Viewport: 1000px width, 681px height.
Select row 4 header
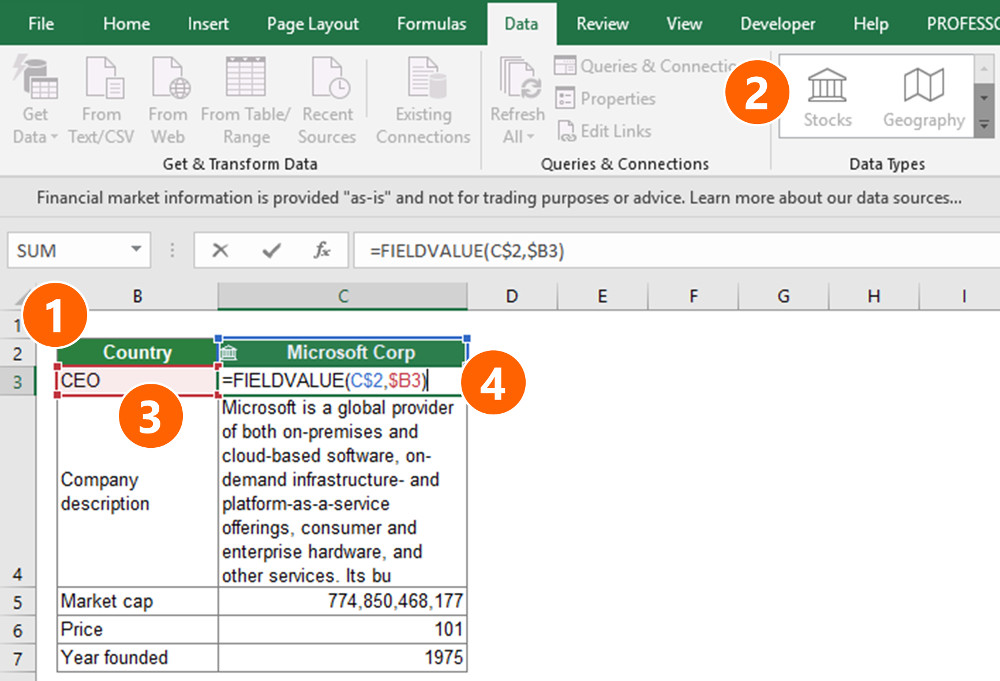[18, 492]
